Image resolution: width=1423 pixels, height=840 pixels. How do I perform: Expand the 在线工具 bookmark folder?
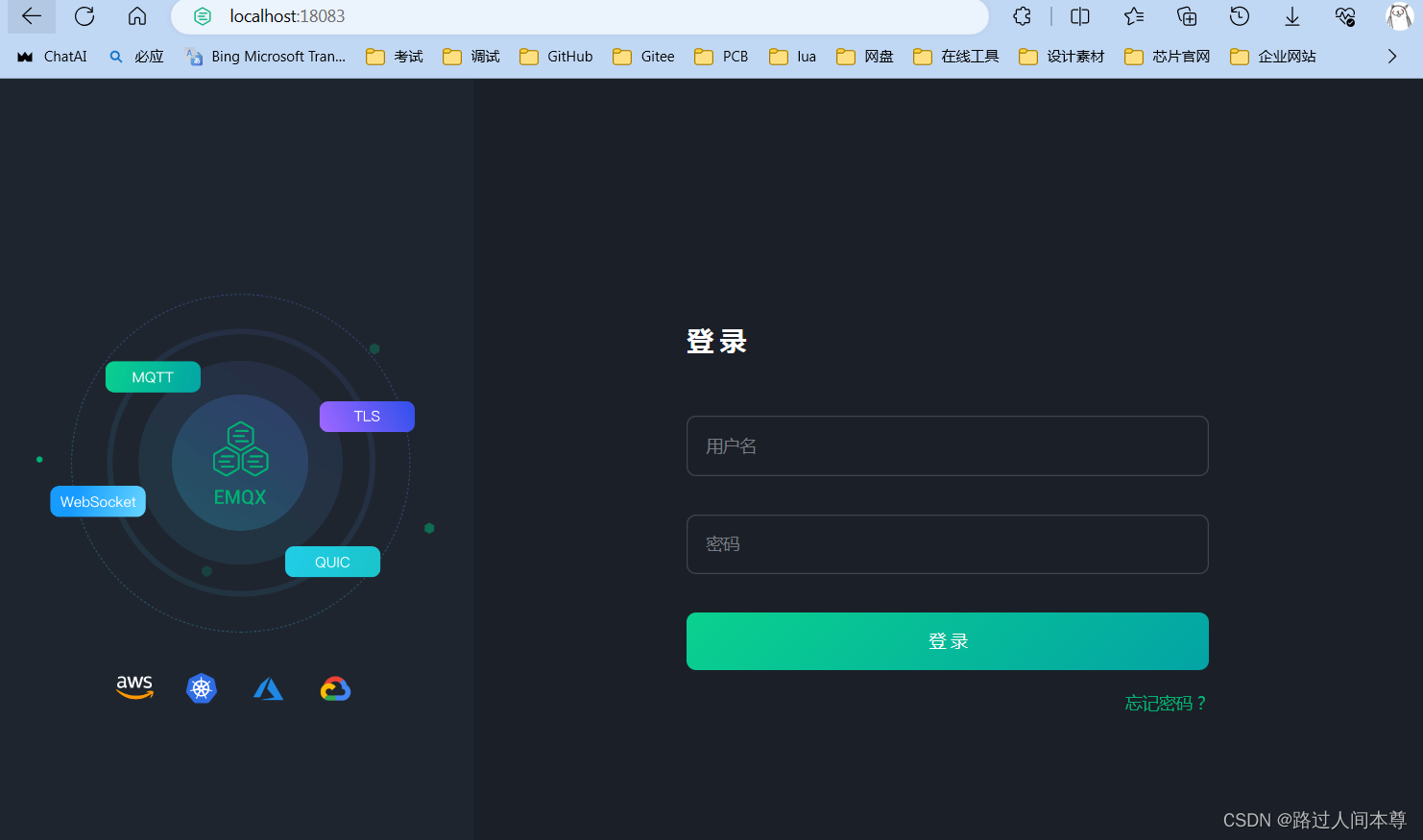click(x=956, y=57)
